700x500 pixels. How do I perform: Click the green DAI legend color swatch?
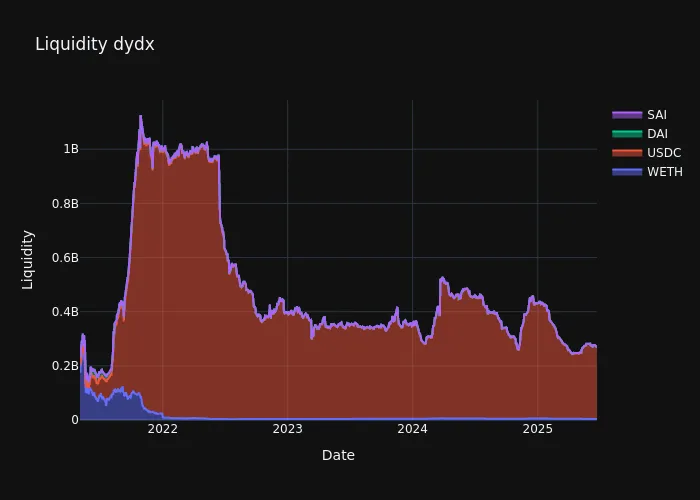coord(627,133)
